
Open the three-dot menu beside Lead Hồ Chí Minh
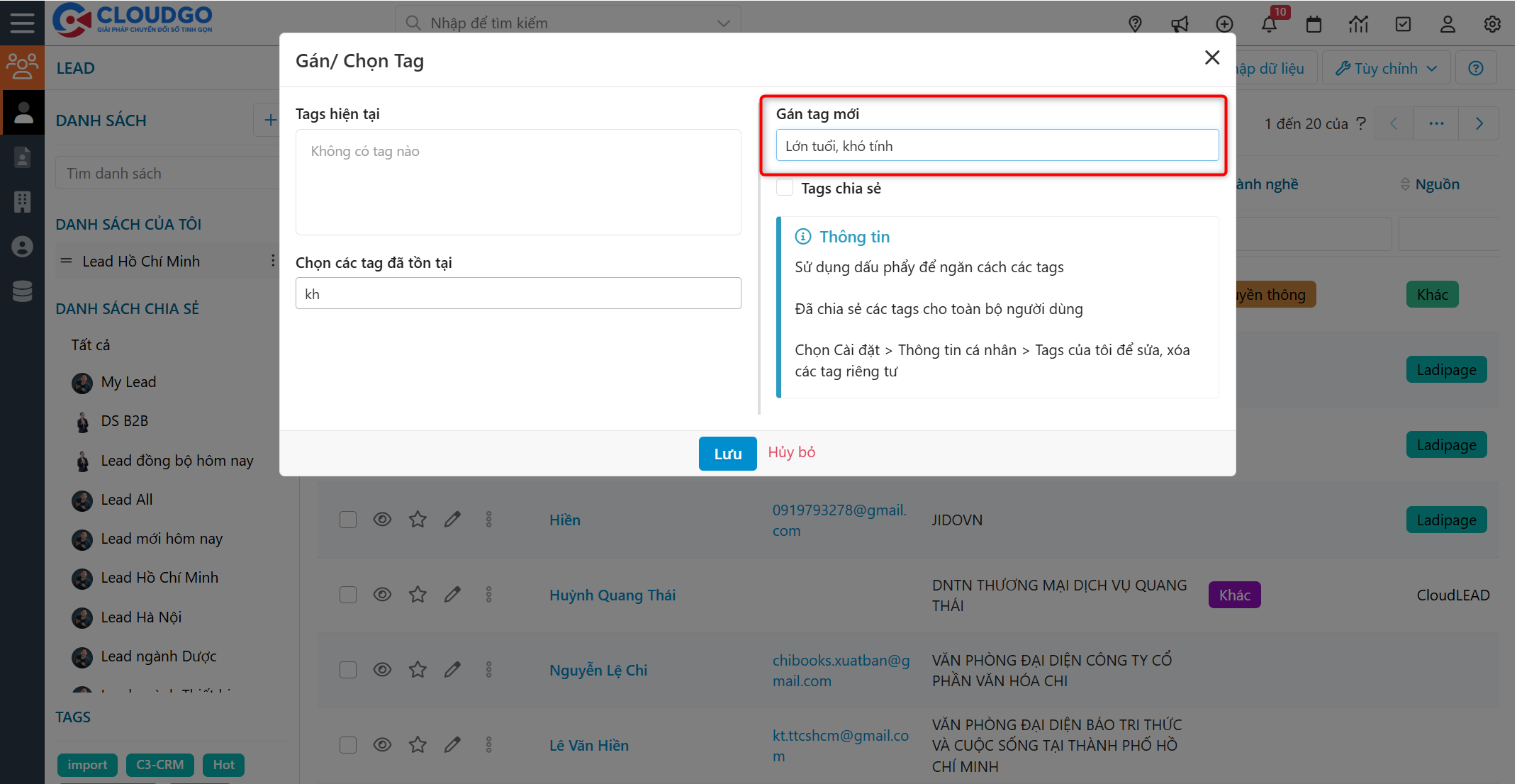click(x=273, y=261)
